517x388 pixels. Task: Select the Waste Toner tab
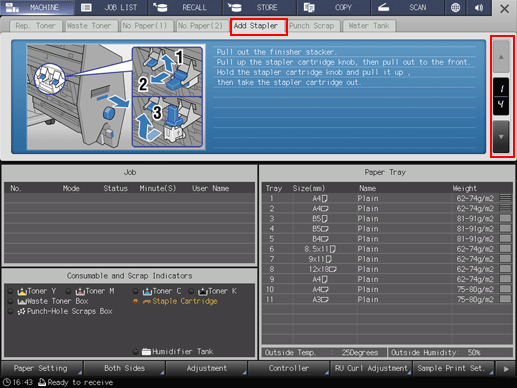point(91,26)
